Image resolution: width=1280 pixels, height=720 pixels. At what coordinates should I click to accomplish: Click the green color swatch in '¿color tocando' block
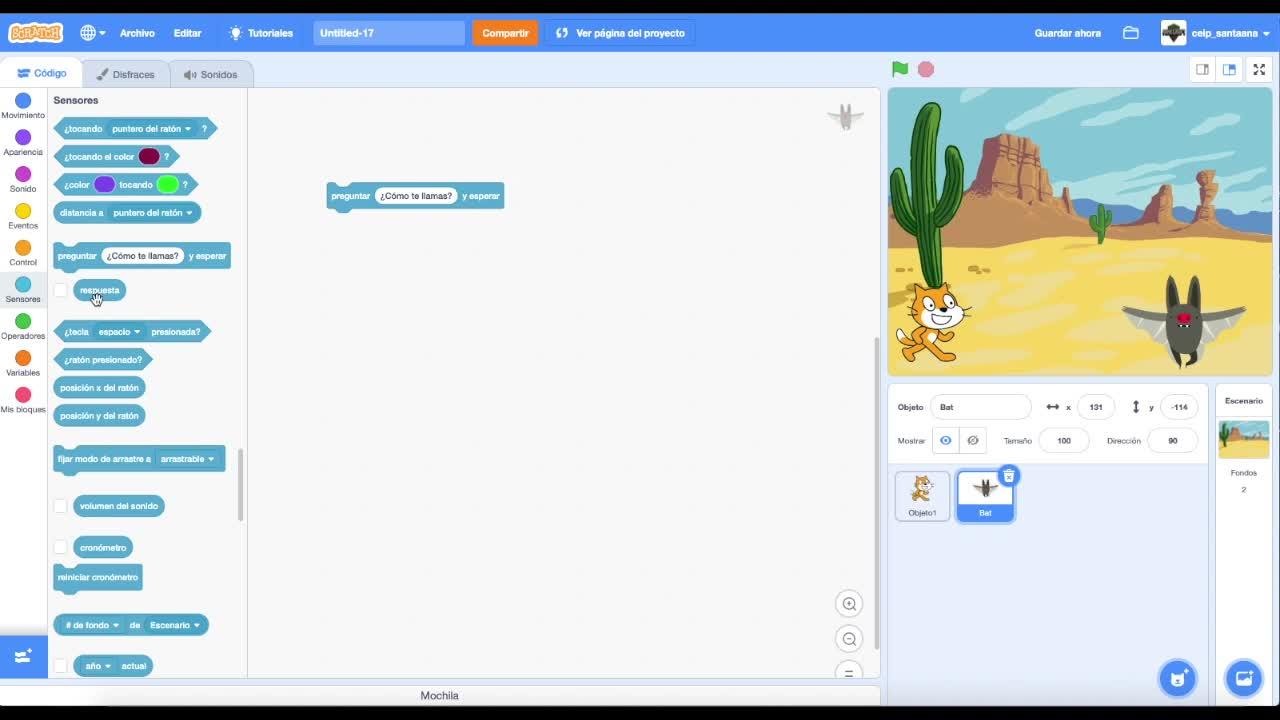[x=167, y=184]
